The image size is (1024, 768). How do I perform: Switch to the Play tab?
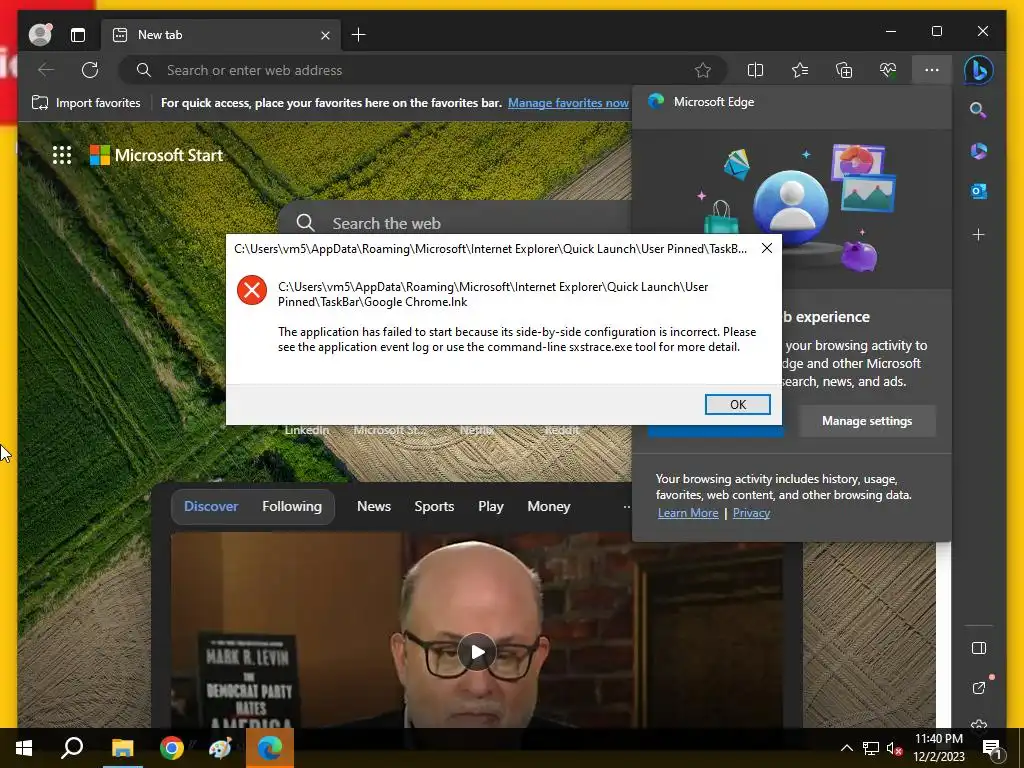pyautogui.click(x=490, y=506)
